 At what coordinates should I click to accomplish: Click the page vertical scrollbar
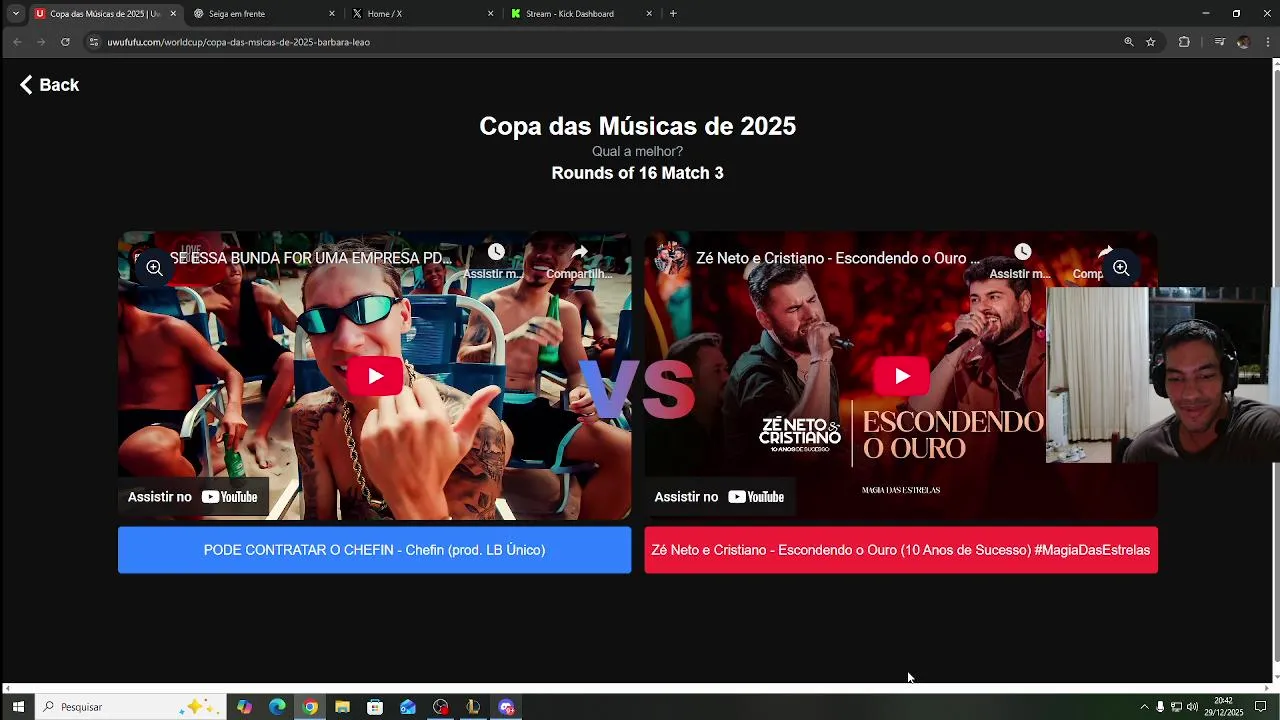coord(1276,365)
